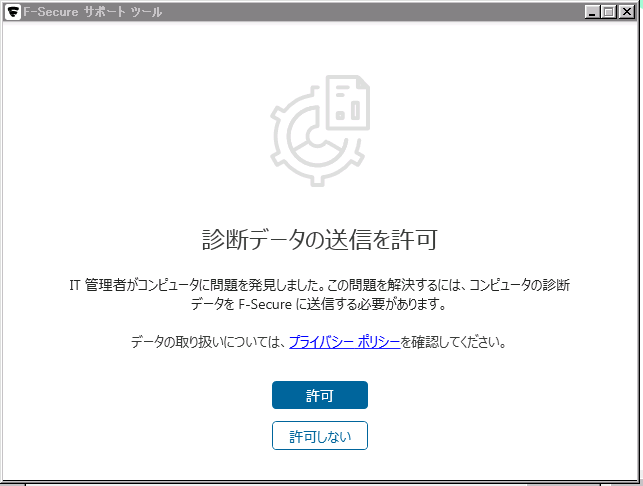
Task: Click the title text F-Secure サポート ツール
Action: tap(93, 12)
